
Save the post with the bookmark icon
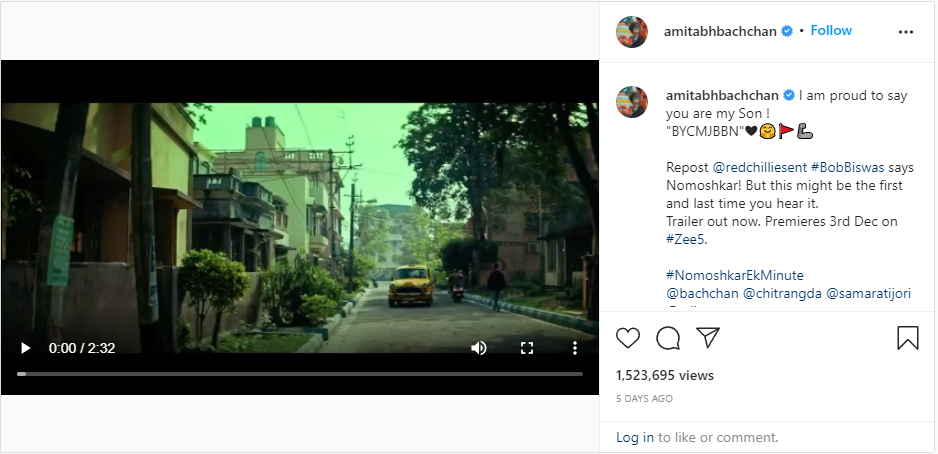click(907, 338)
